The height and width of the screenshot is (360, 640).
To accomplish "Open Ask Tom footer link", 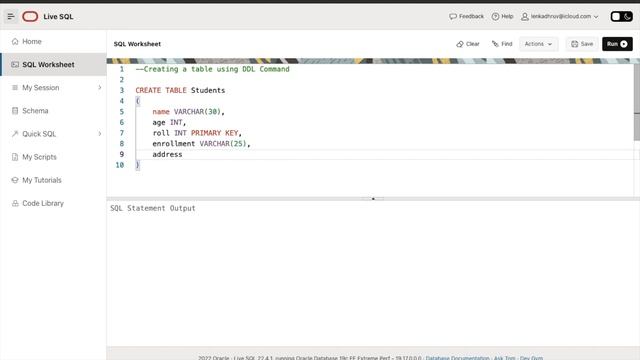I will tap(504, 358).
